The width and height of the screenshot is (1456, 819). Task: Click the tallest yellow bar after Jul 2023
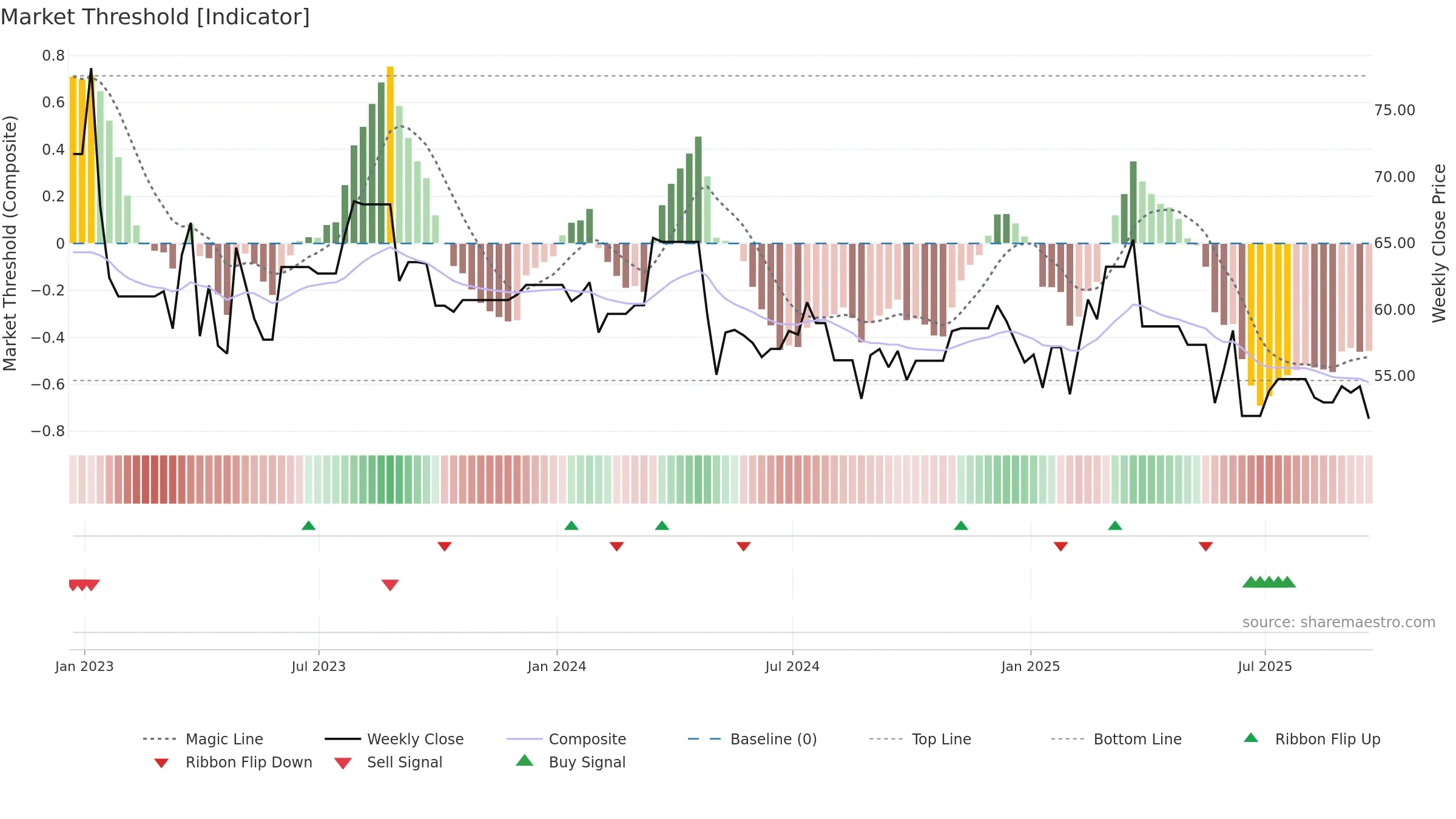click(390, 155)
